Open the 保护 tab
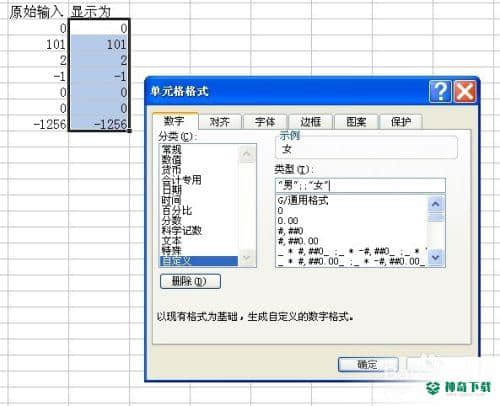The height and width of the screenshot is (406, 500). (401, 121)
